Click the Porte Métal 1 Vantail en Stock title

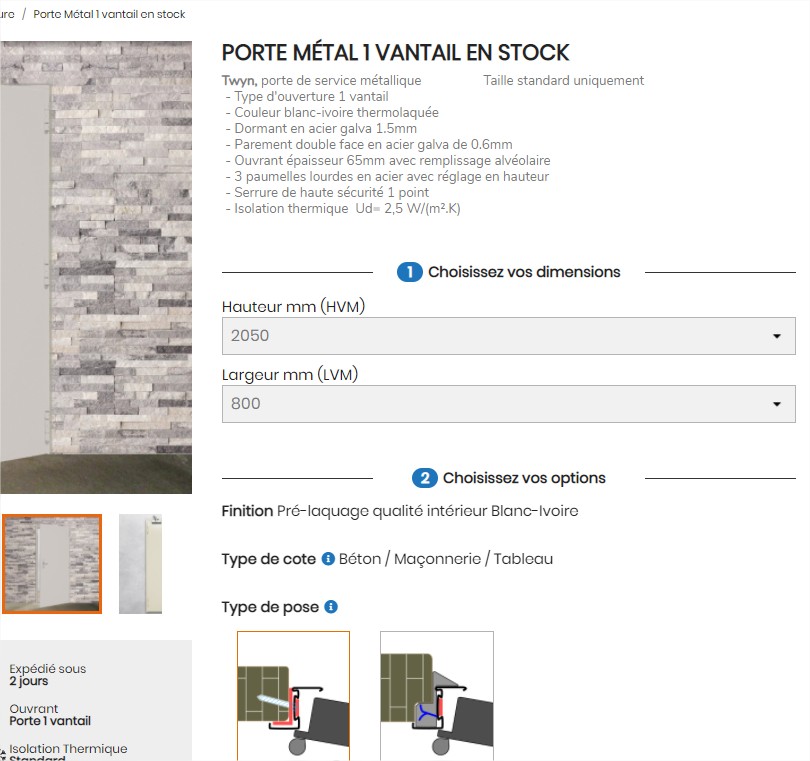tap(395, 53)
